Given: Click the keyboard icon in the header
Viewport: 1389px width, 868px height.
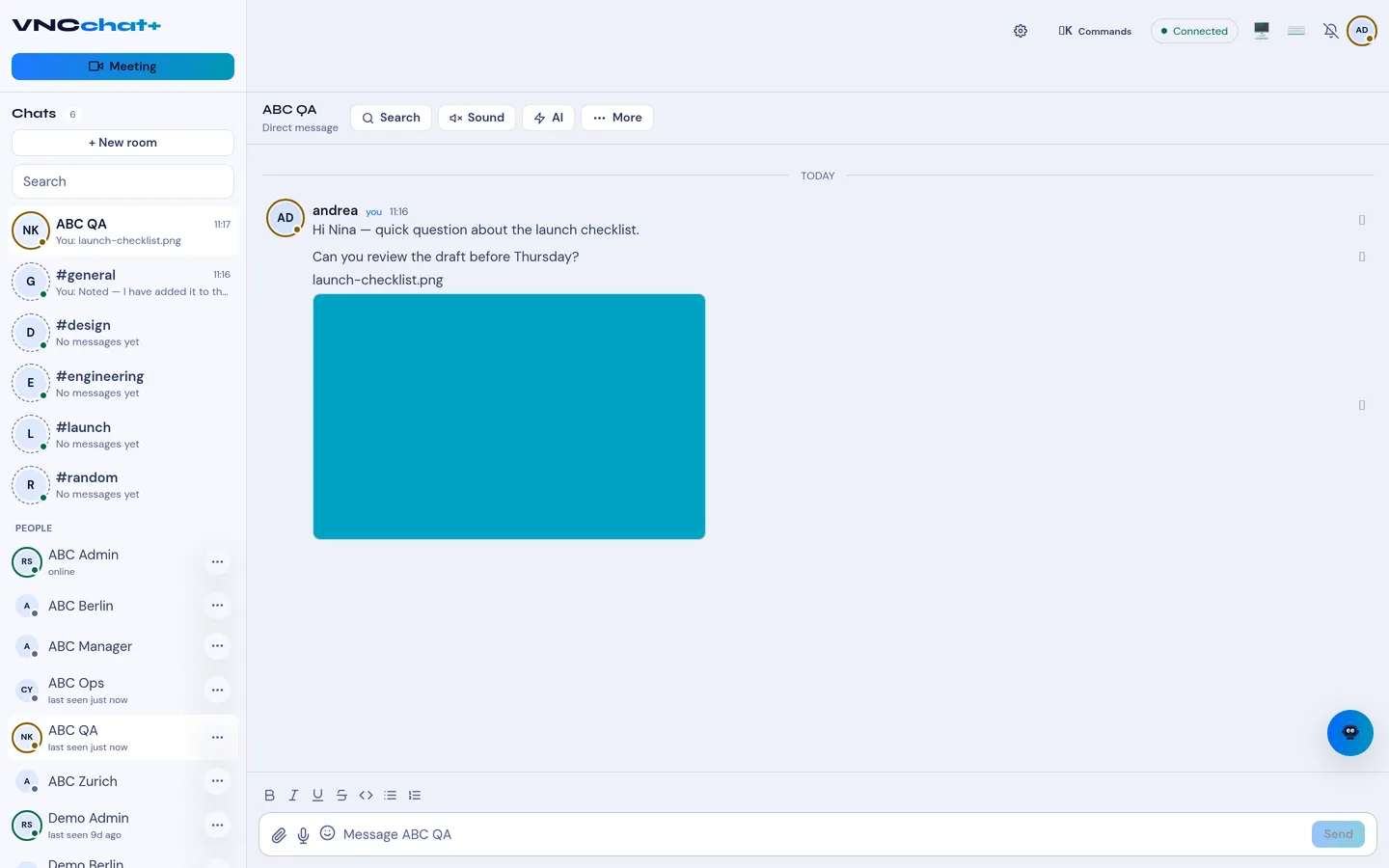Looking at the screenshot, I should coord(1296,31).
